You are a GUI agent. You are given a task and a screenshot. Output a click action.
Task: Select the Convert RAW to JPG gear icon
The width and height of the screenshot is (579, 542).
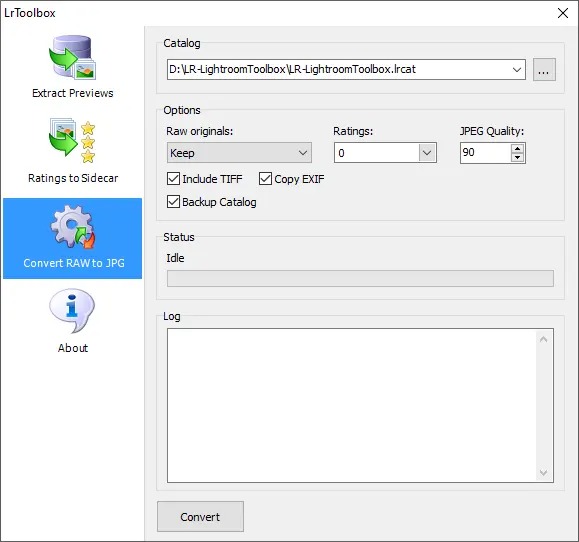pos(73,227)
